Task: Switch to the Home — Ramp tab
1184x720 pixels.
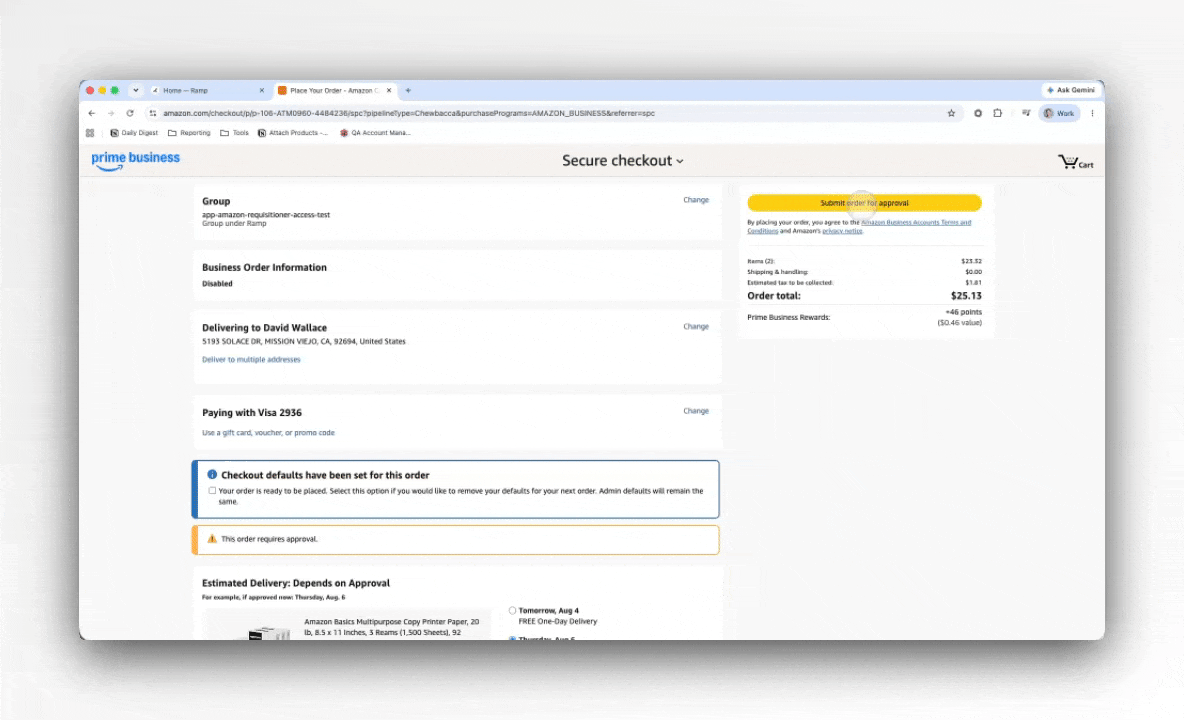Action: point(208,91)
